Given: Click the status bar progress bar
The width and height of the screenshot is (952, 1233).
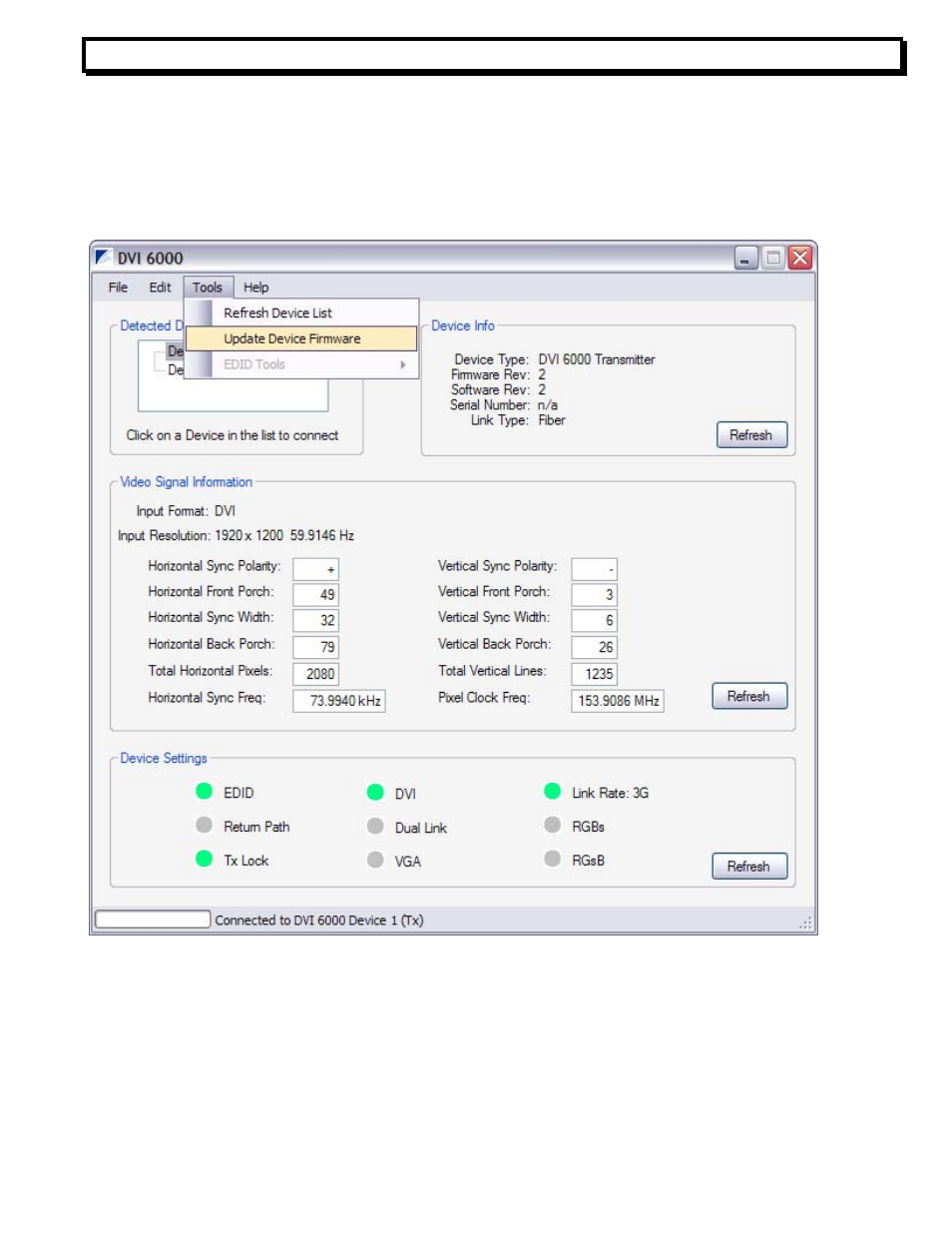Looking at the screenshot, I should pyautogui.click(x=153, y=920).
